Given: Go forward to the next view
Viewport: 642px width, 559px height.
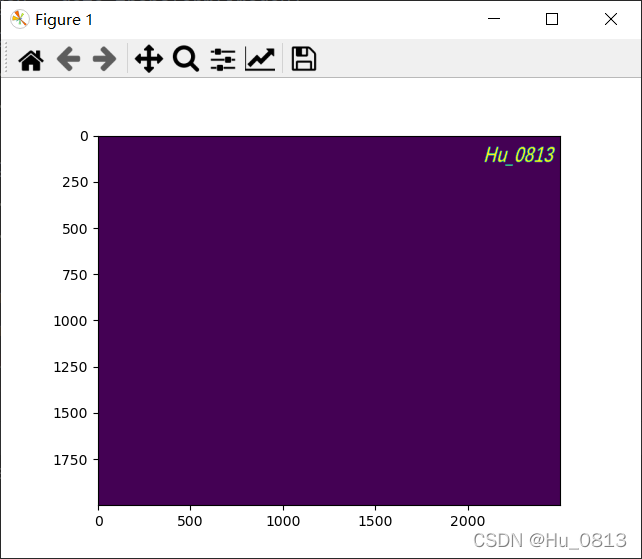Looking at the screenshot, I should [x=104, y=59].
